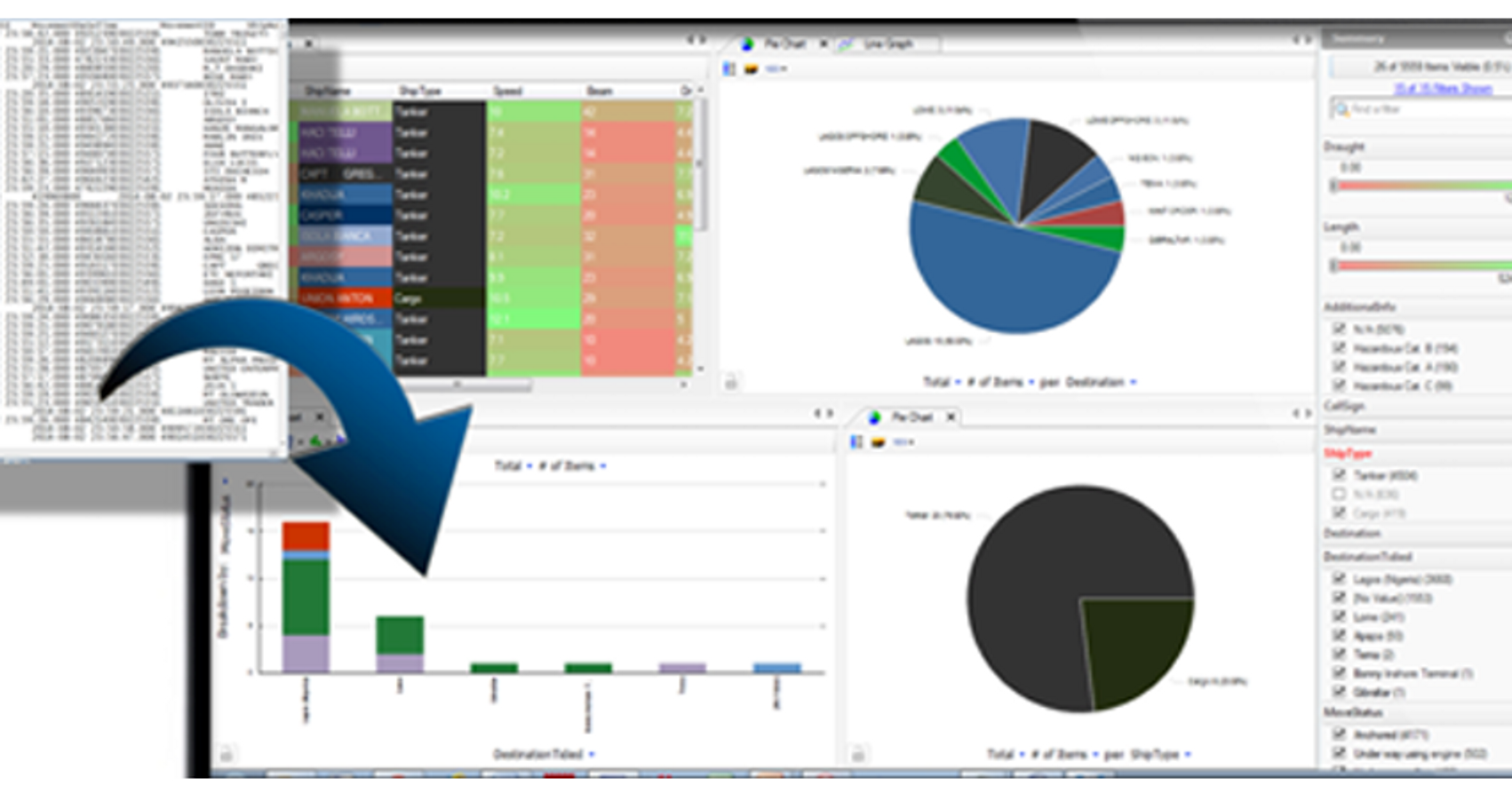This screenshot has height=794, width=1512.
Task: Click the Draught range slider handle
Action: tap(1333, 186)
